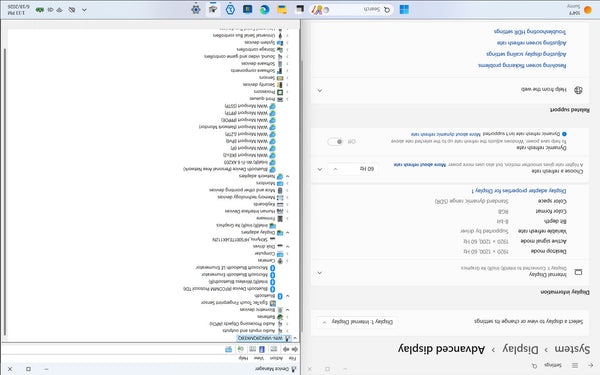Viewport: 600px width, 375px height.
Task: Click the blue Help icon in Device Manager toolbar
Action: point(262,349)
